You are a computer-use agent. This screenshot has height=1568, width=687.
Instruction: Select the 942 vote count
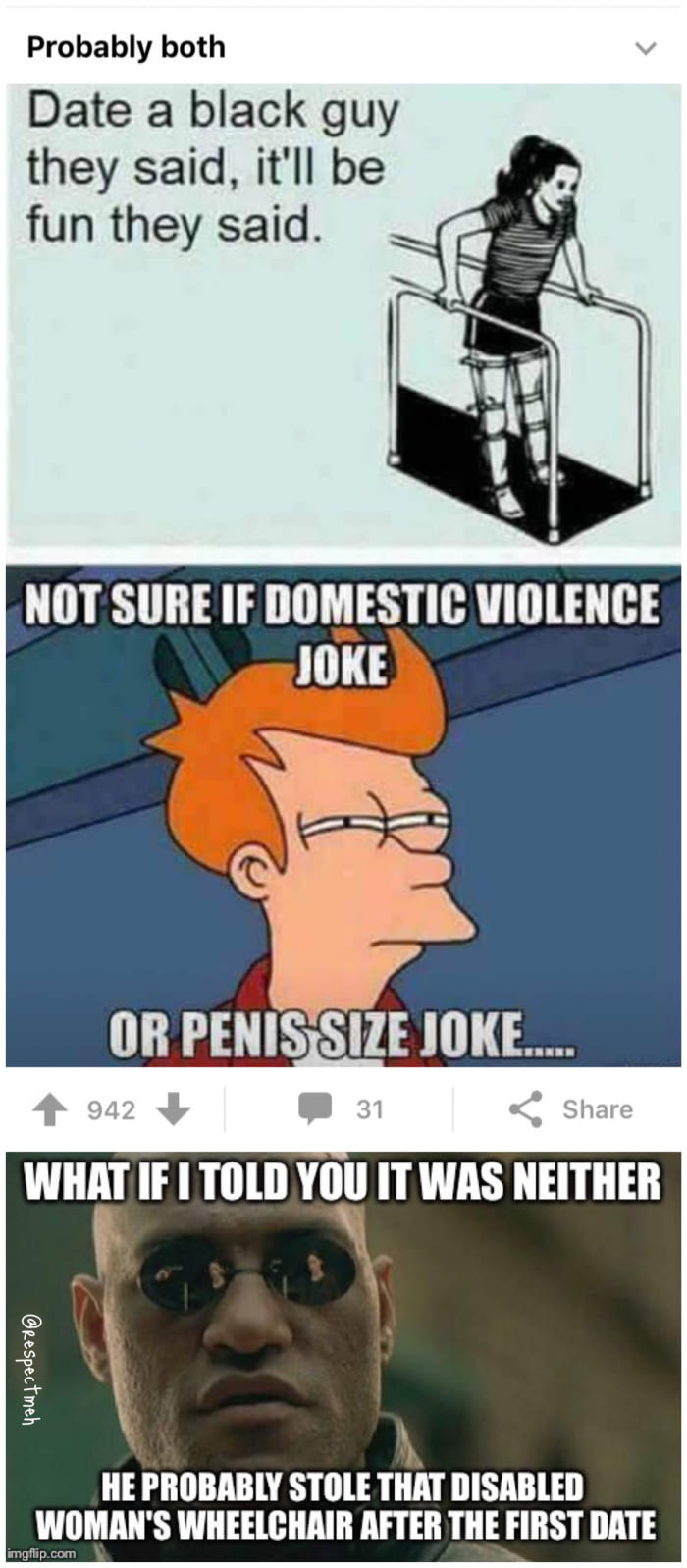click(x=111, y=1109)
